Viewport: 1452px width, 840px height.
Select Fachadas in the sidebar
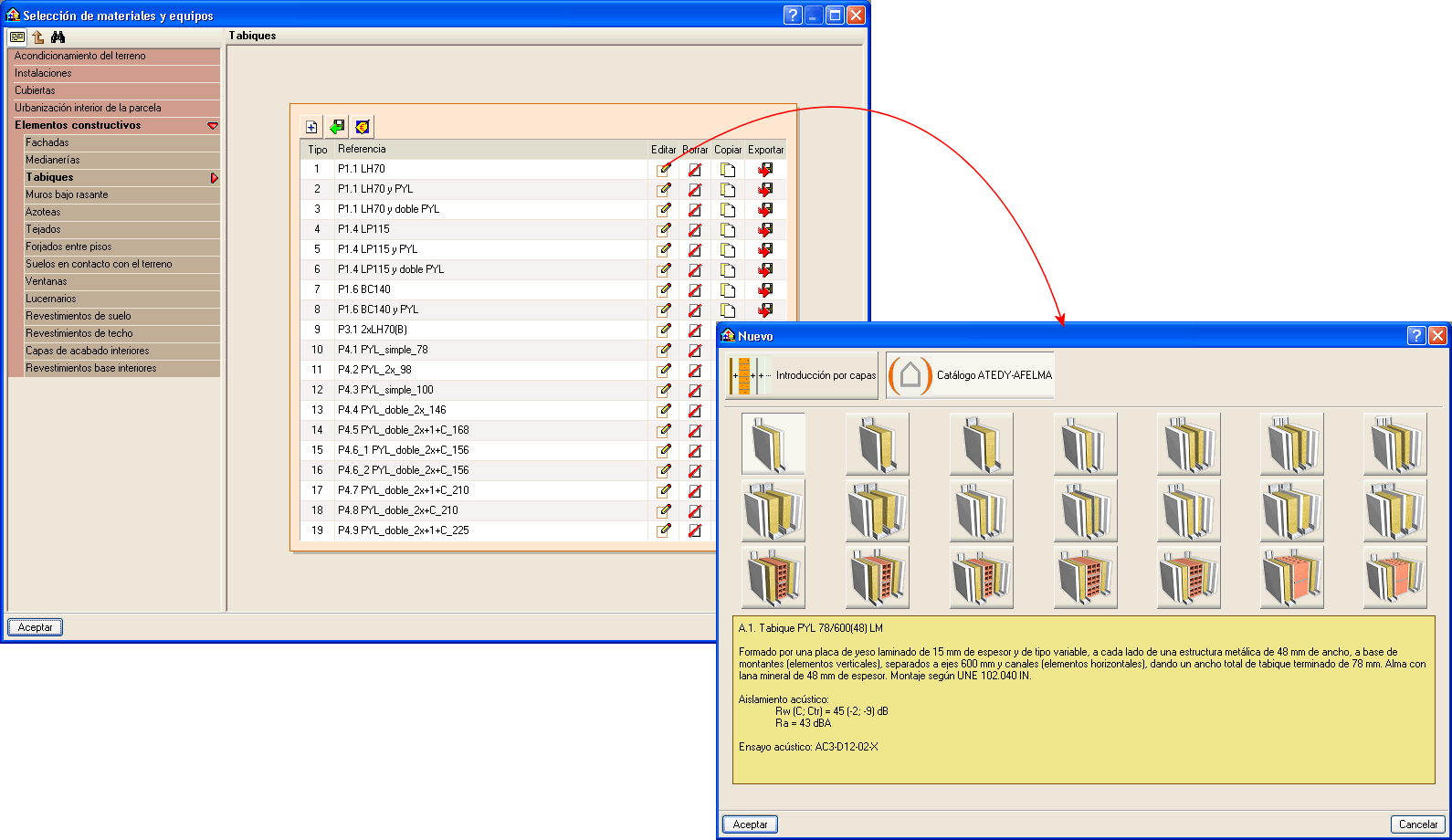coord(121,142)
